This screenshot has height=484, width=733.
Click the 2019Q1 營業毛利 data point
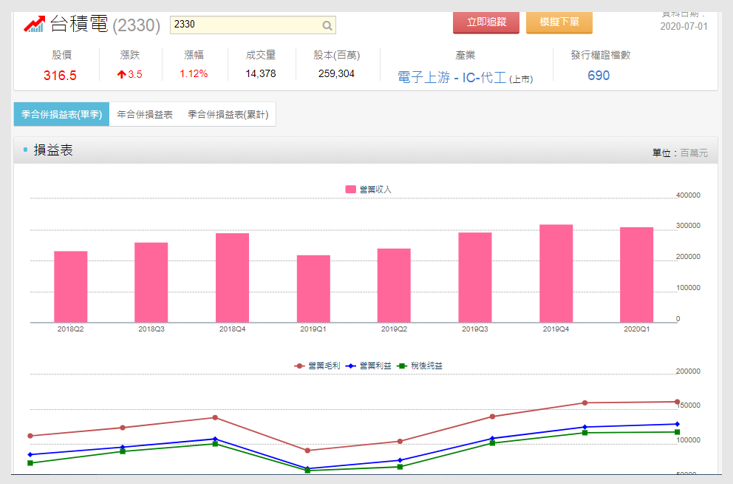click(x=307, y=450)
